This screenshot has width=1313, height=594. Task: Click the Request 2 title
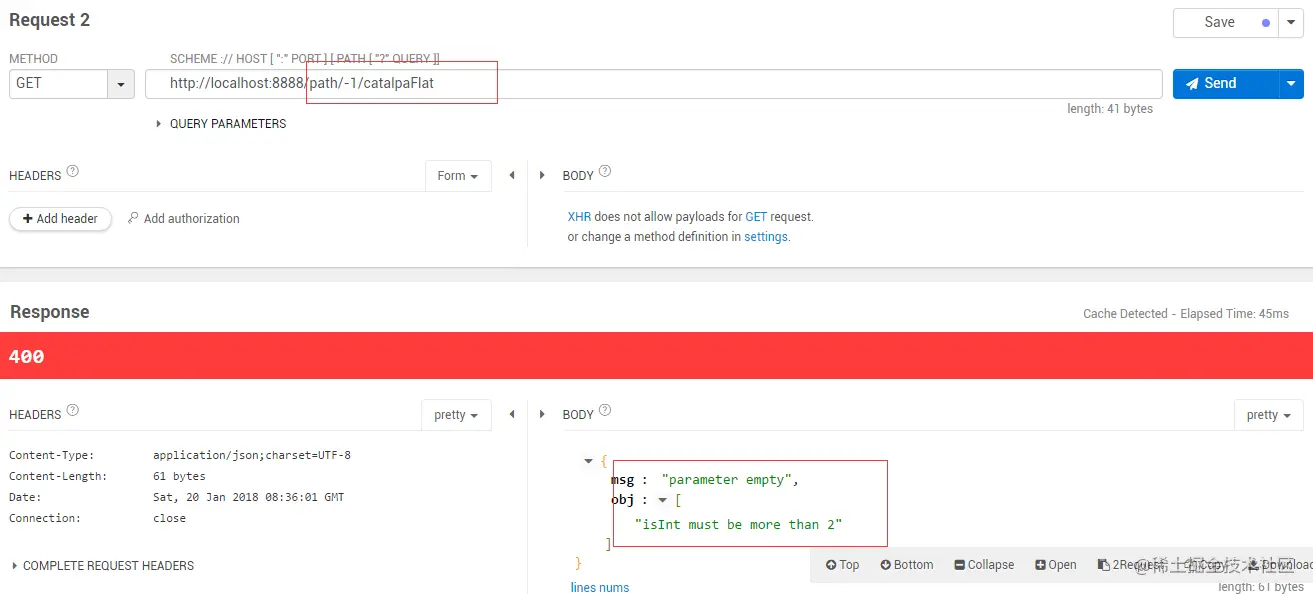click(x=50, y=20)
